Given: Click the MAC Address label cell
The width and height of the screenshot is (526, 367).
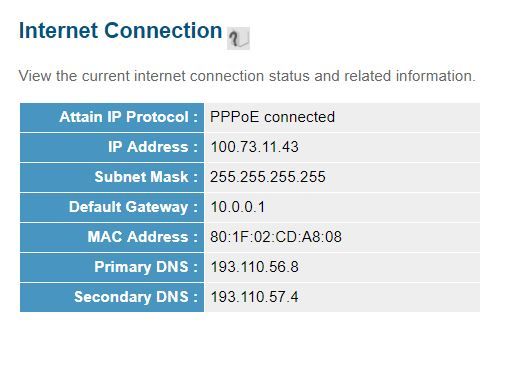Looking at the screenshot, I should pos(112,237).
